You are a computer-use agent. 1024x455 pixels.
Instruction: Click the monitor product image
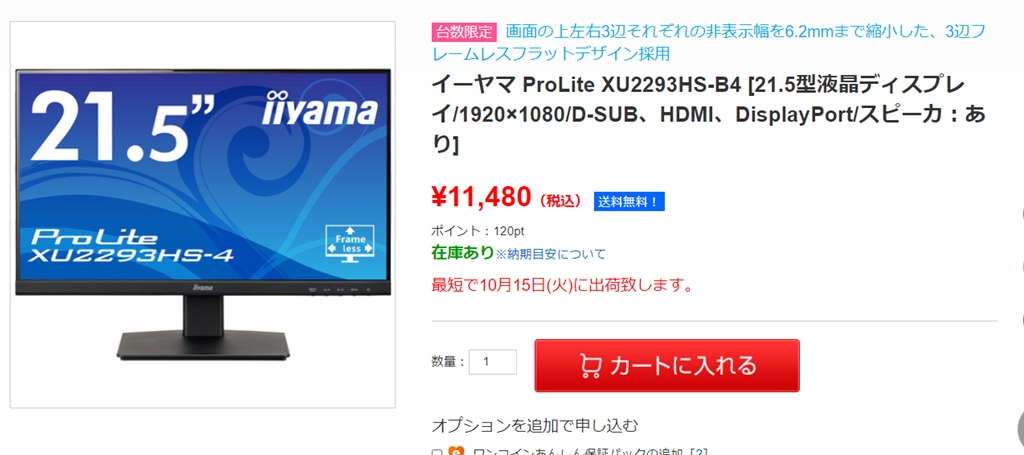(x=202, y=215)
